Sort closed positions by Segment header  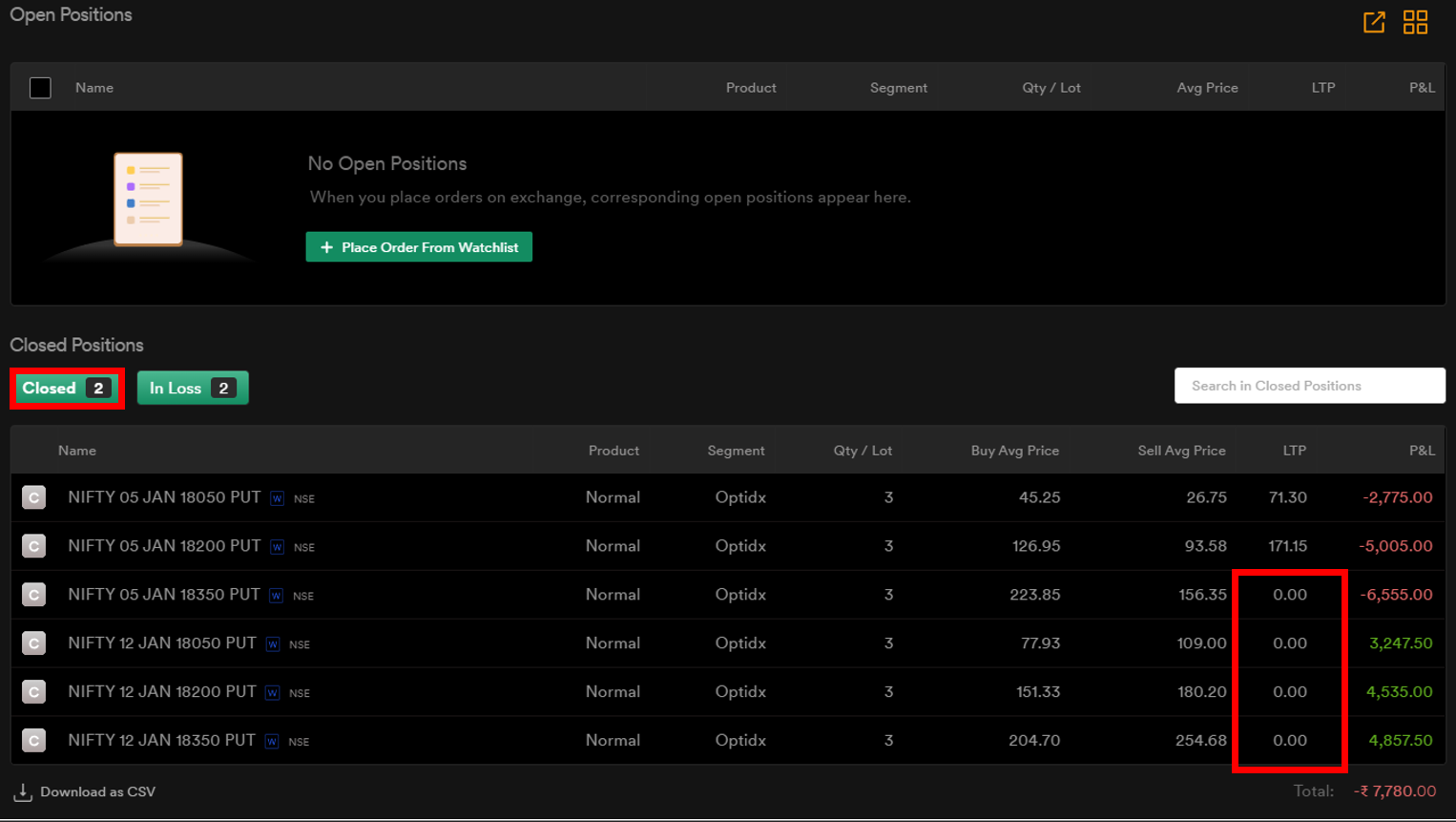click(x=736, y=451)
